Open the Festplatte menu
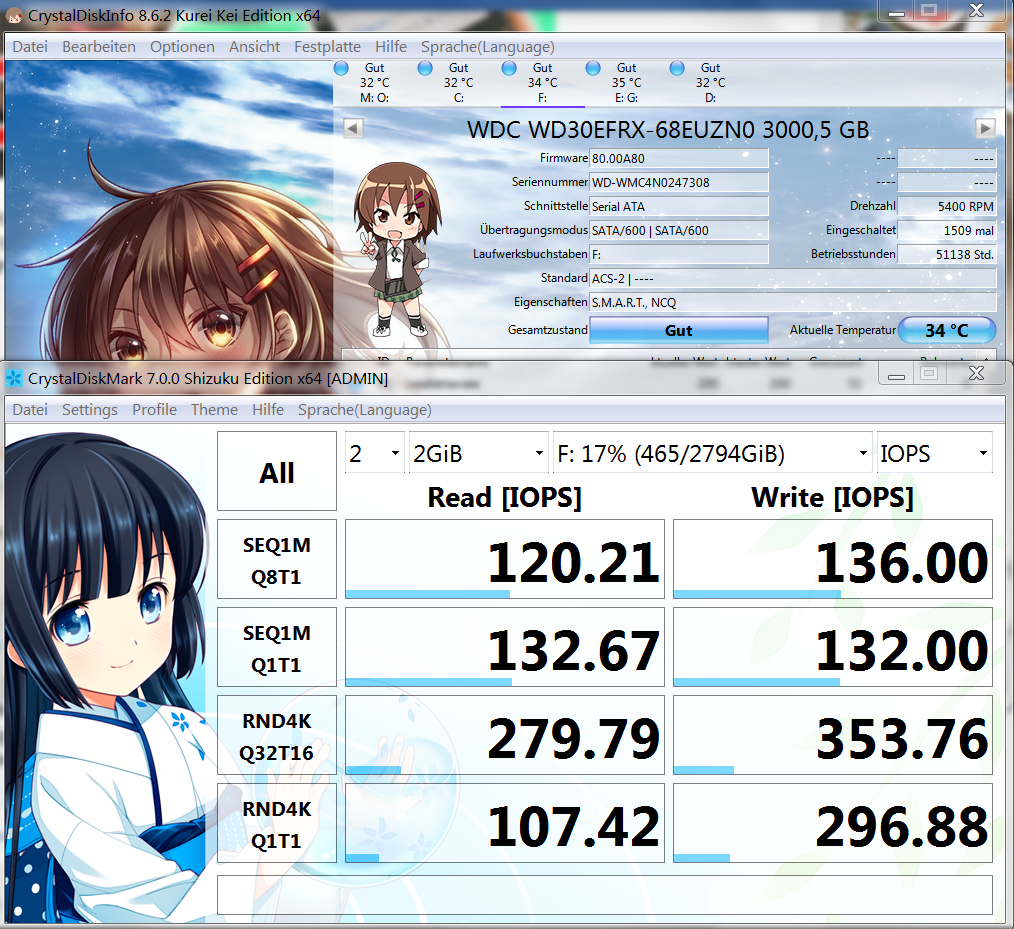Screen dimensions: 1014x929 tap(327, 46)
